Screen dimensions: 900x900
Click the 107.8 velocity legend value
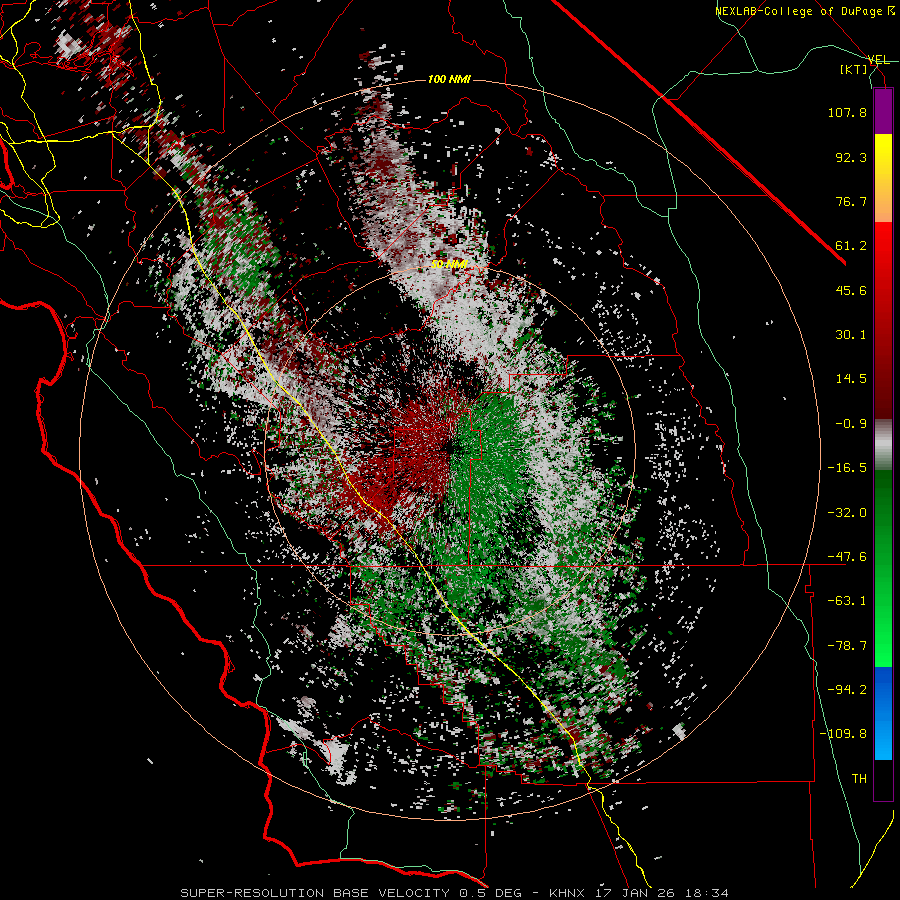[847, 112]
